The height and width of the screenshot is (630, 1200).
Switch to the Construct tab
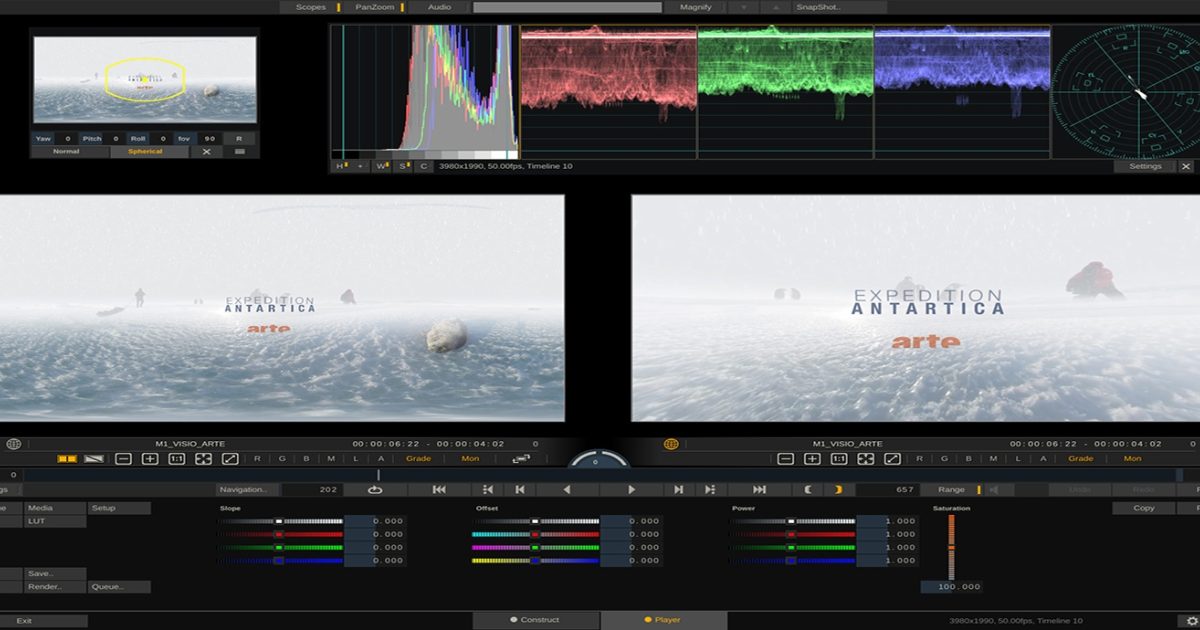(x=537, y=618)
